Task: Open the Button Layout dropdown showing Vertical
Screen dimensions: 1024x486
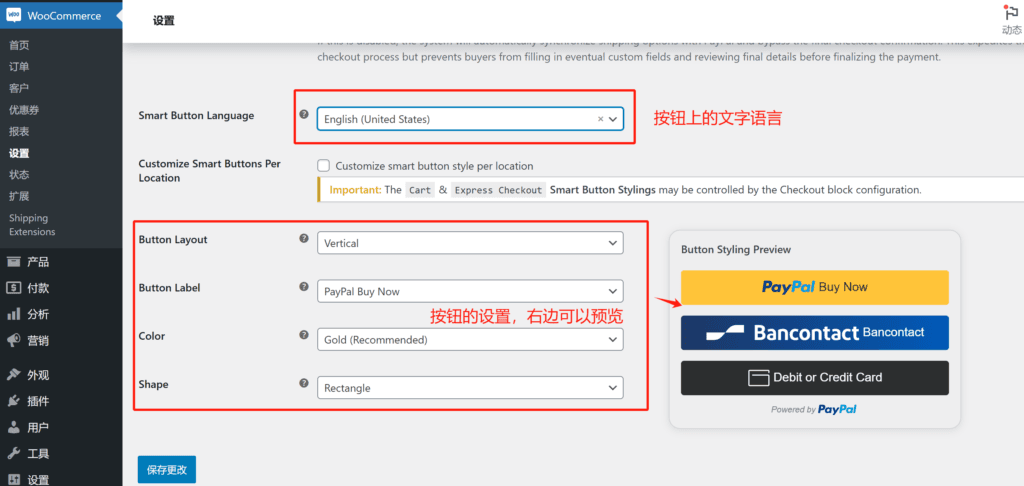Action: 470,243
